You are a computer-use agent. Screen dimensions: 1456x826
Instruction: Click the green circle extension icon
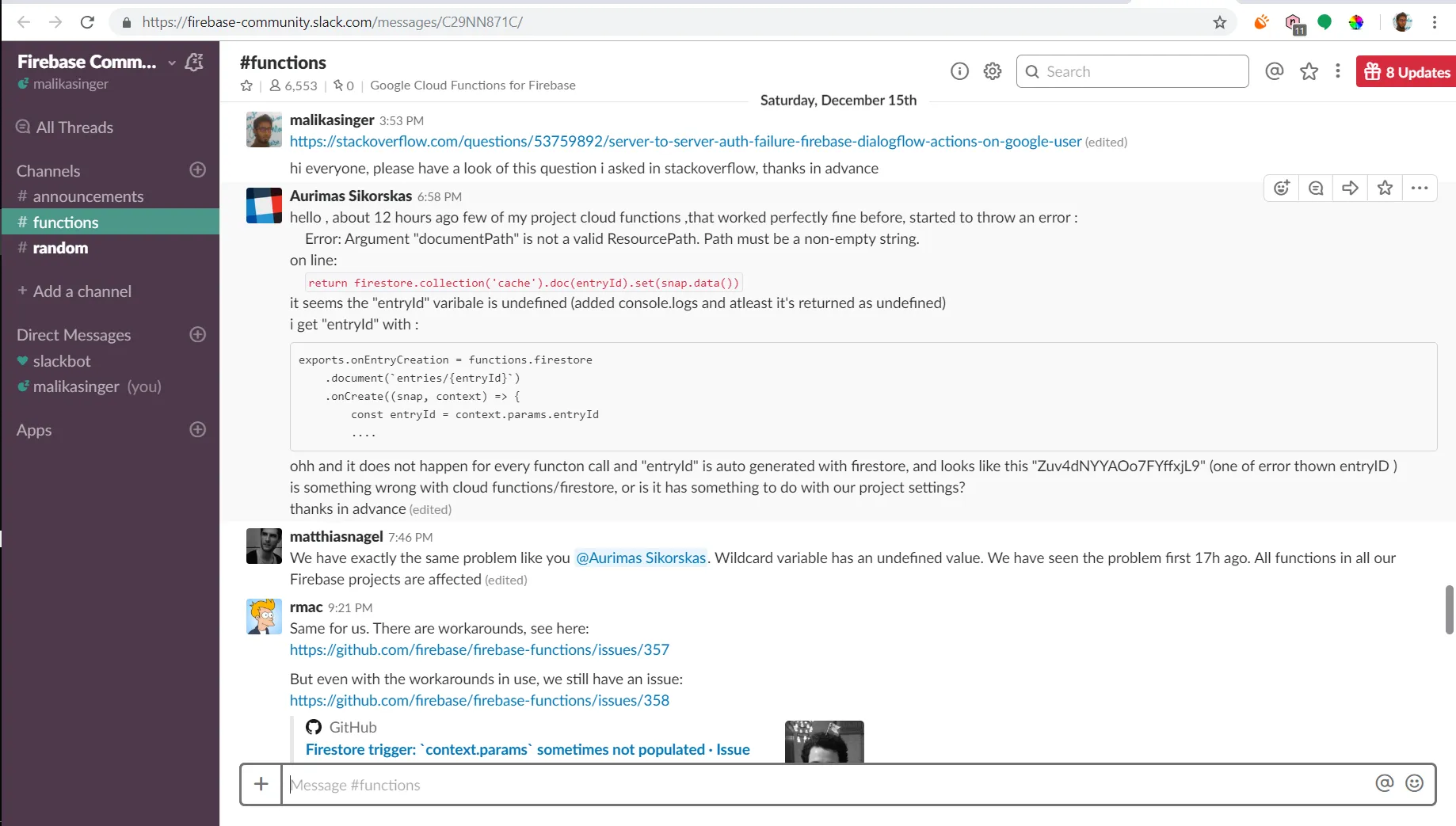click(1325, 22)
